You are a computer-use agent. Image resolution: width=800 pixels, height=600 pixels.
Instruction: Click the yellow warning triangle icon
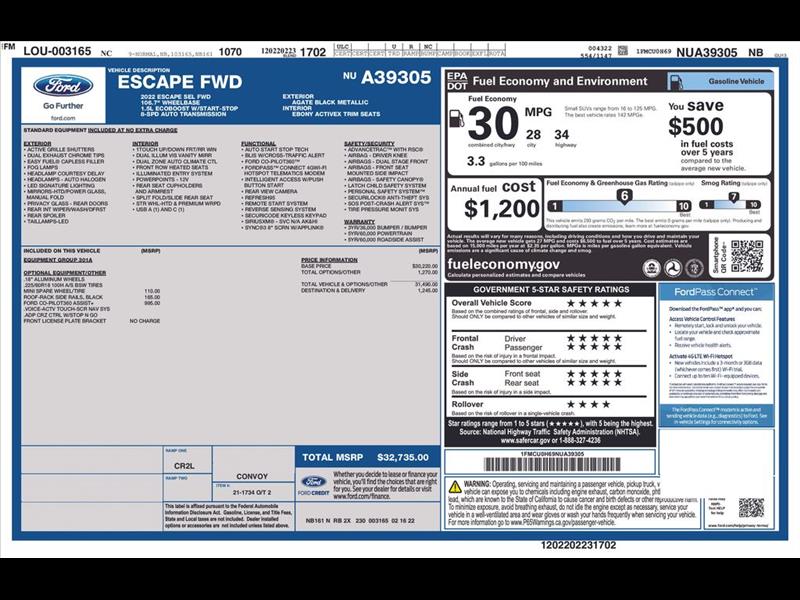(455, 486)
